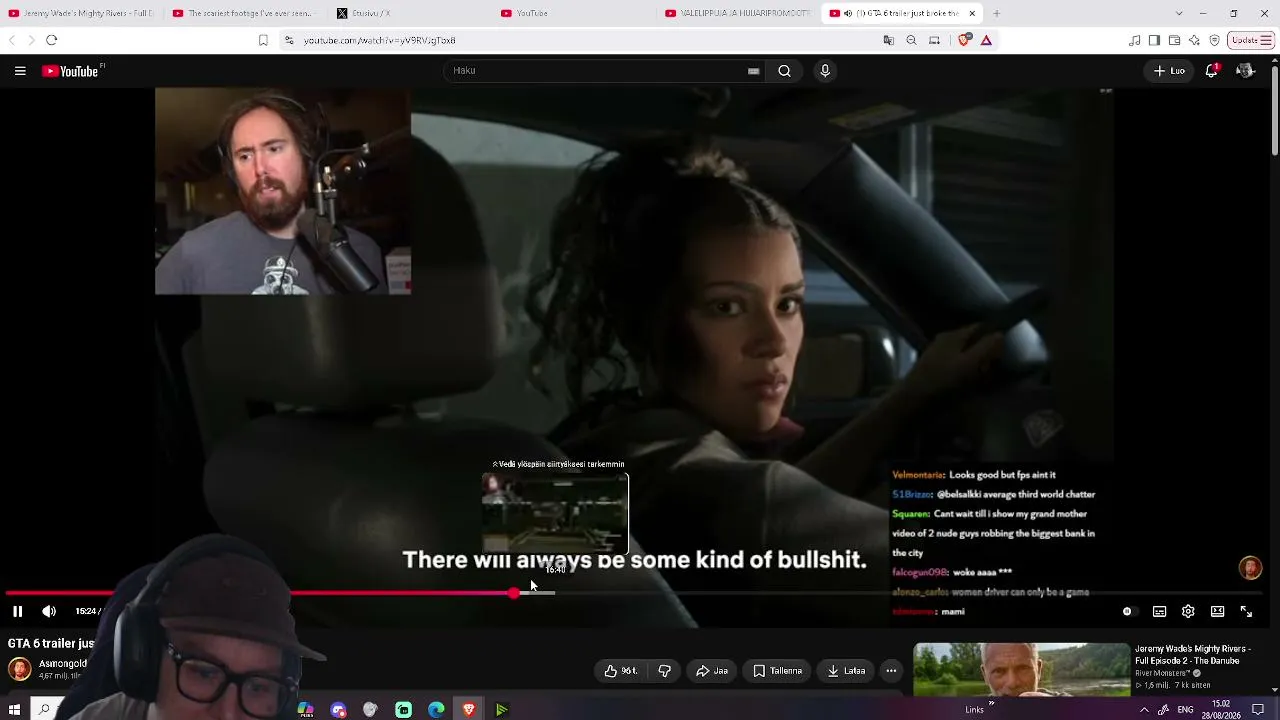The width and height of the screenshot is (1280, 720).
Task: View site information icon in address bar
Action: coord(289,40)
